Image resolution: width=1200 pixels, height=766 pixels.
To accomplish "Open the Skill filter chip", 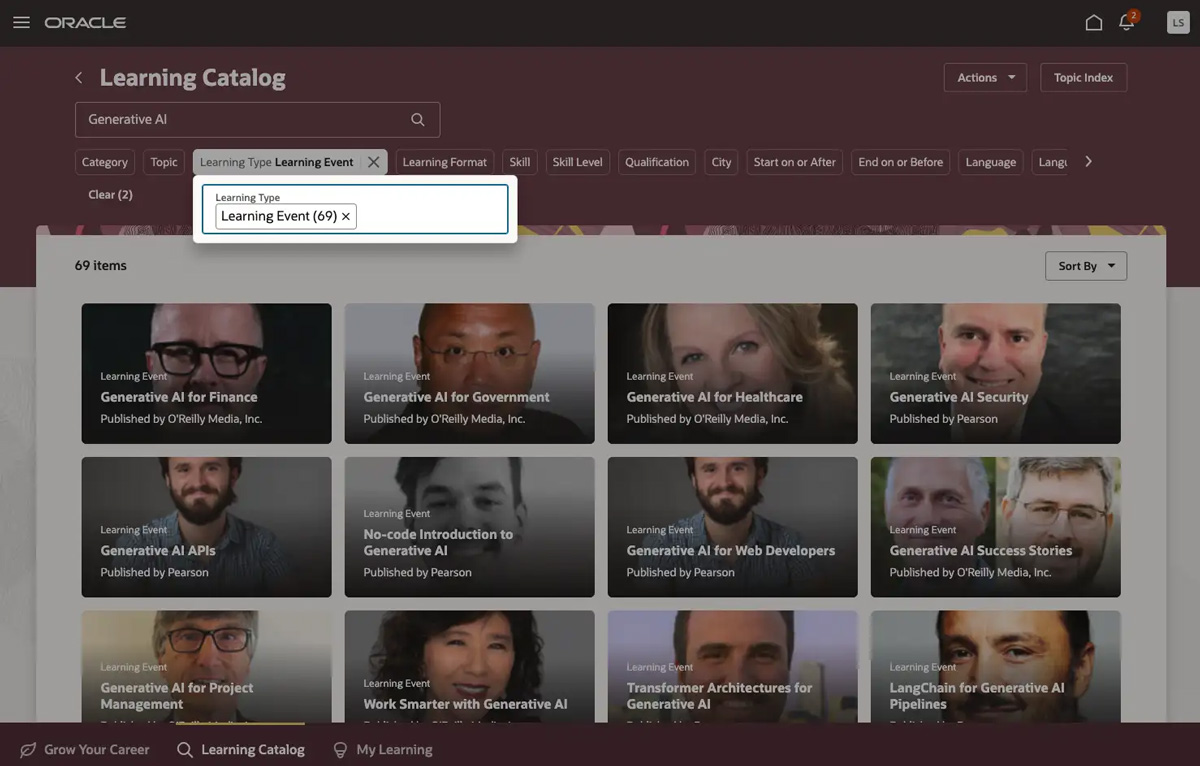I will (520, 162).
